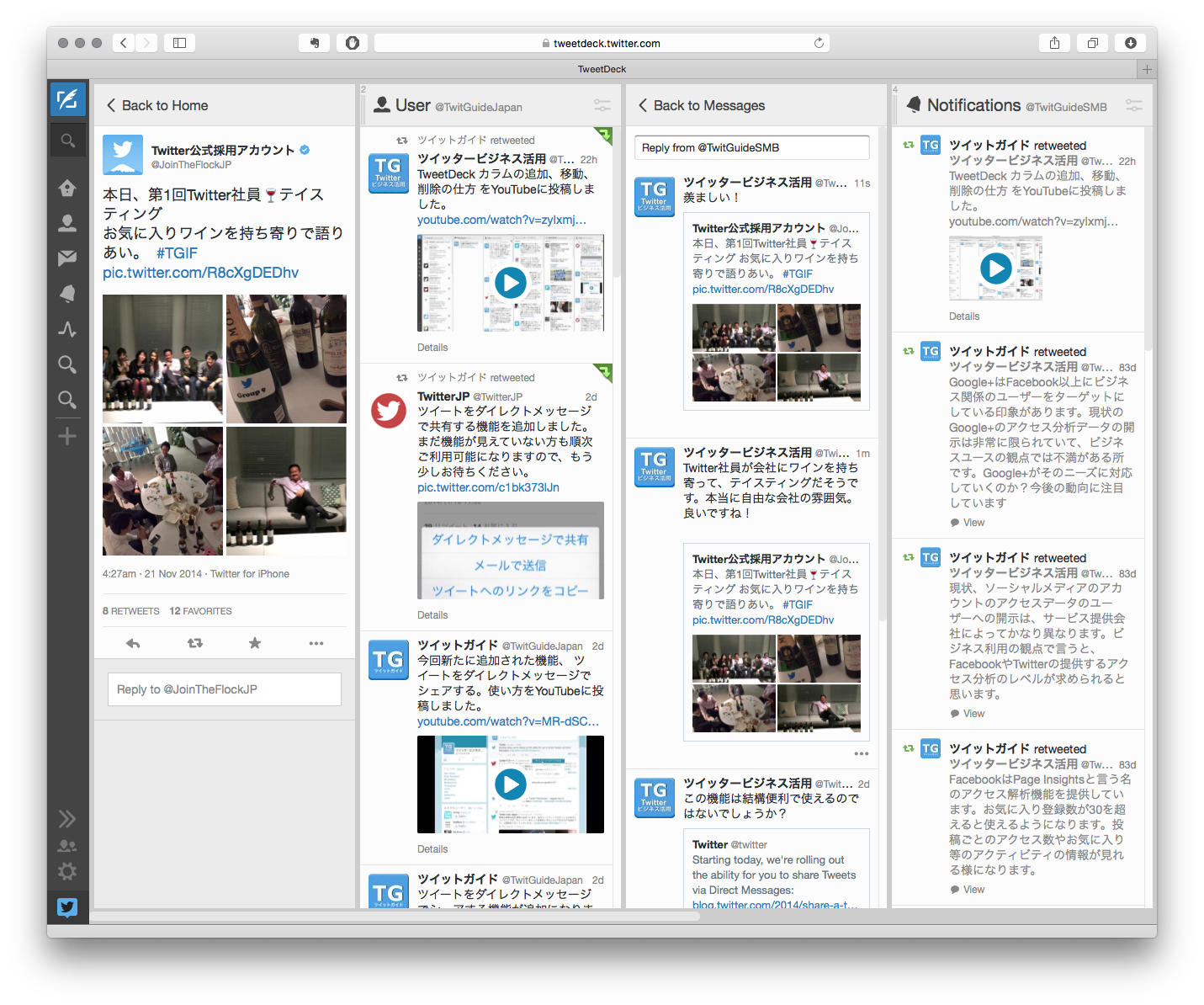The image size is (1204, 1005).
Task: Click @TwitGuideJapan handle in User column header
Action: click(479, 107)
